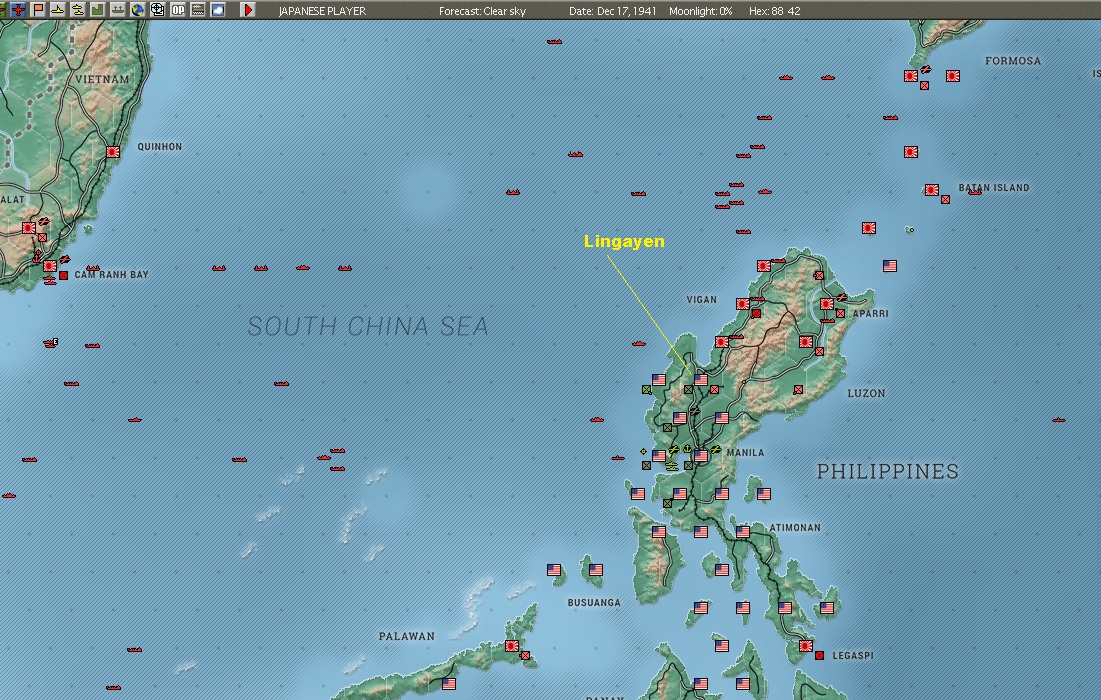Select the red aircraft toolbar icon
Image resolution: width=1101 pixels, height=700 pixels.
click(x=18, y=10)
